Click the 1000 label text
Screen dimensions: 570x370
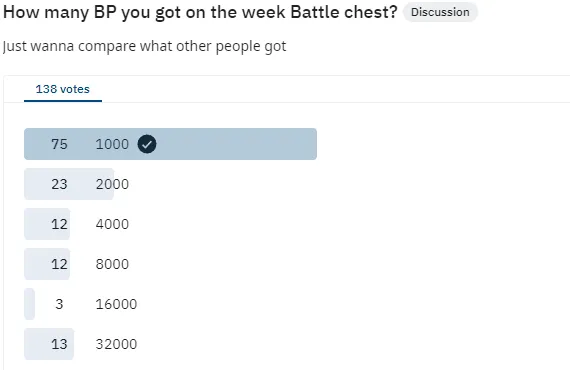coord(112,144)
